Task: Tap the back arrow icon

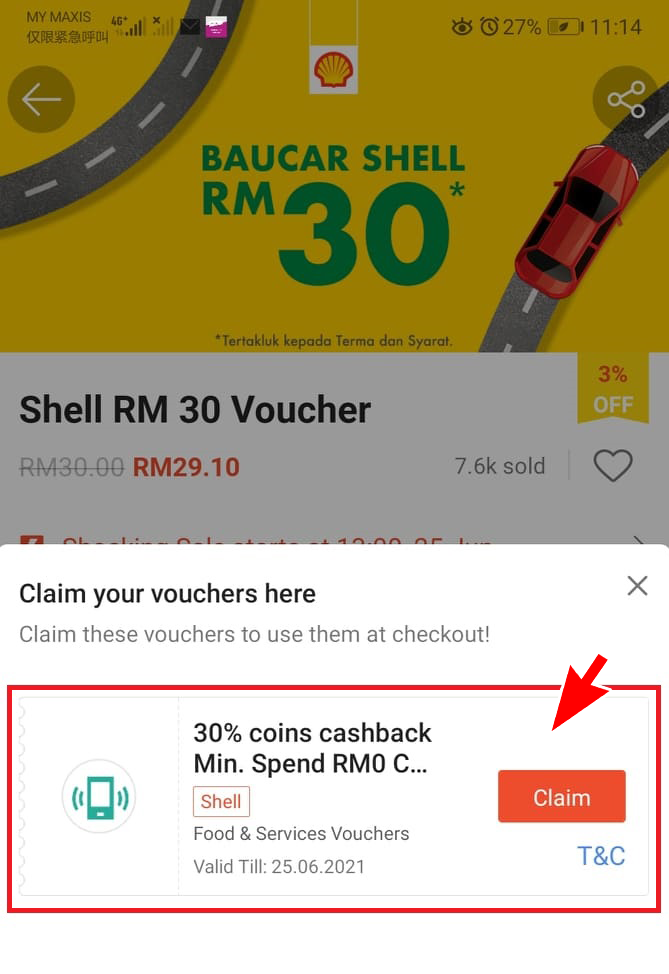Action: (x=41, y=99)
